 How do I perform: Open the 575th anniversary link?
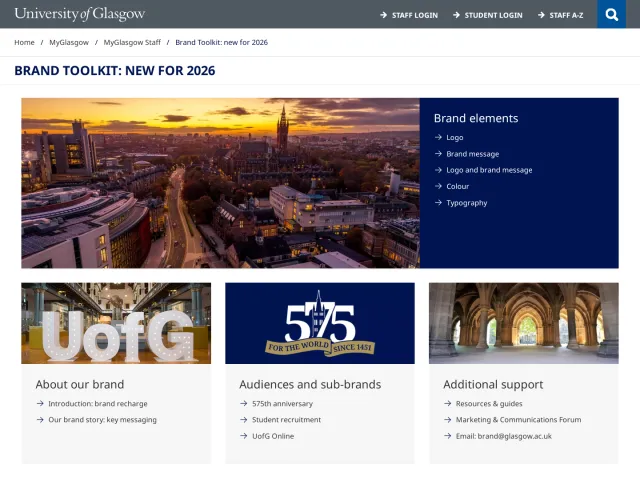tap(282, 403)
